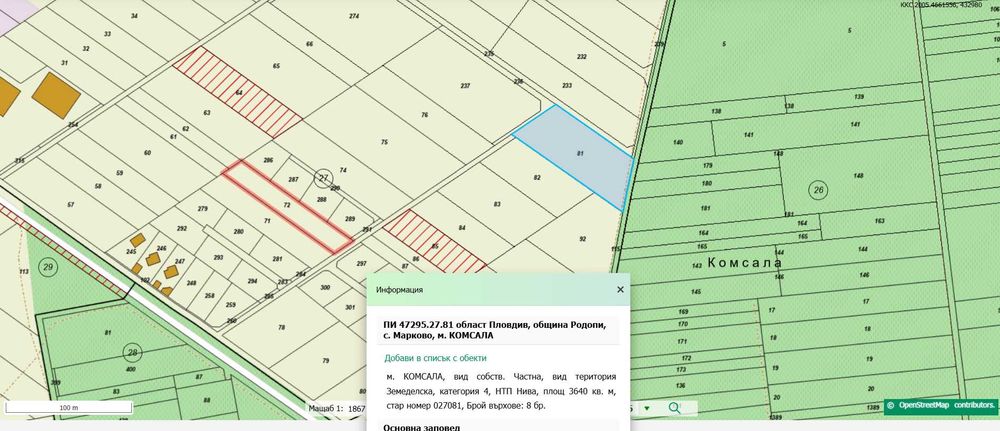
Task: Select green parcel 140
Action: coord(678,142)
